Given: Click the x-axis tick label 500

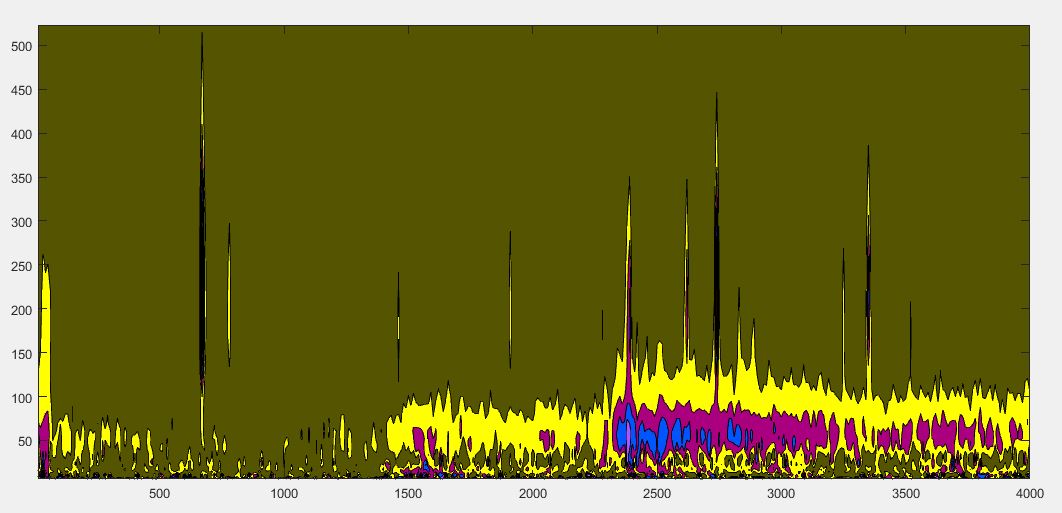Looking at the screenshot, I should point(159,493).
